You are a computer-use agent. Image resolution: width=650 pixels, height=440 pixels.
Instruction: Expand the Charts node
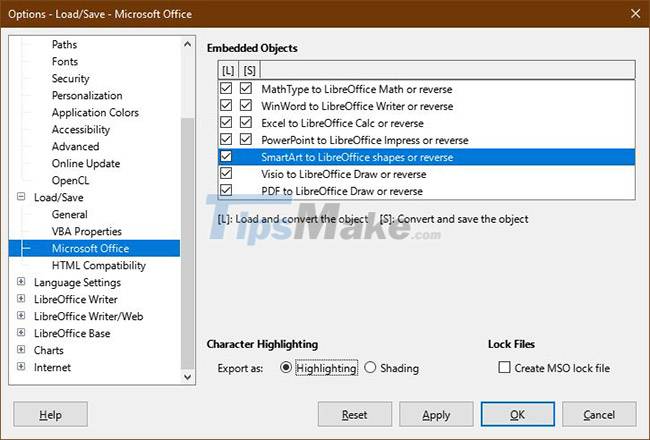[21, 350]
